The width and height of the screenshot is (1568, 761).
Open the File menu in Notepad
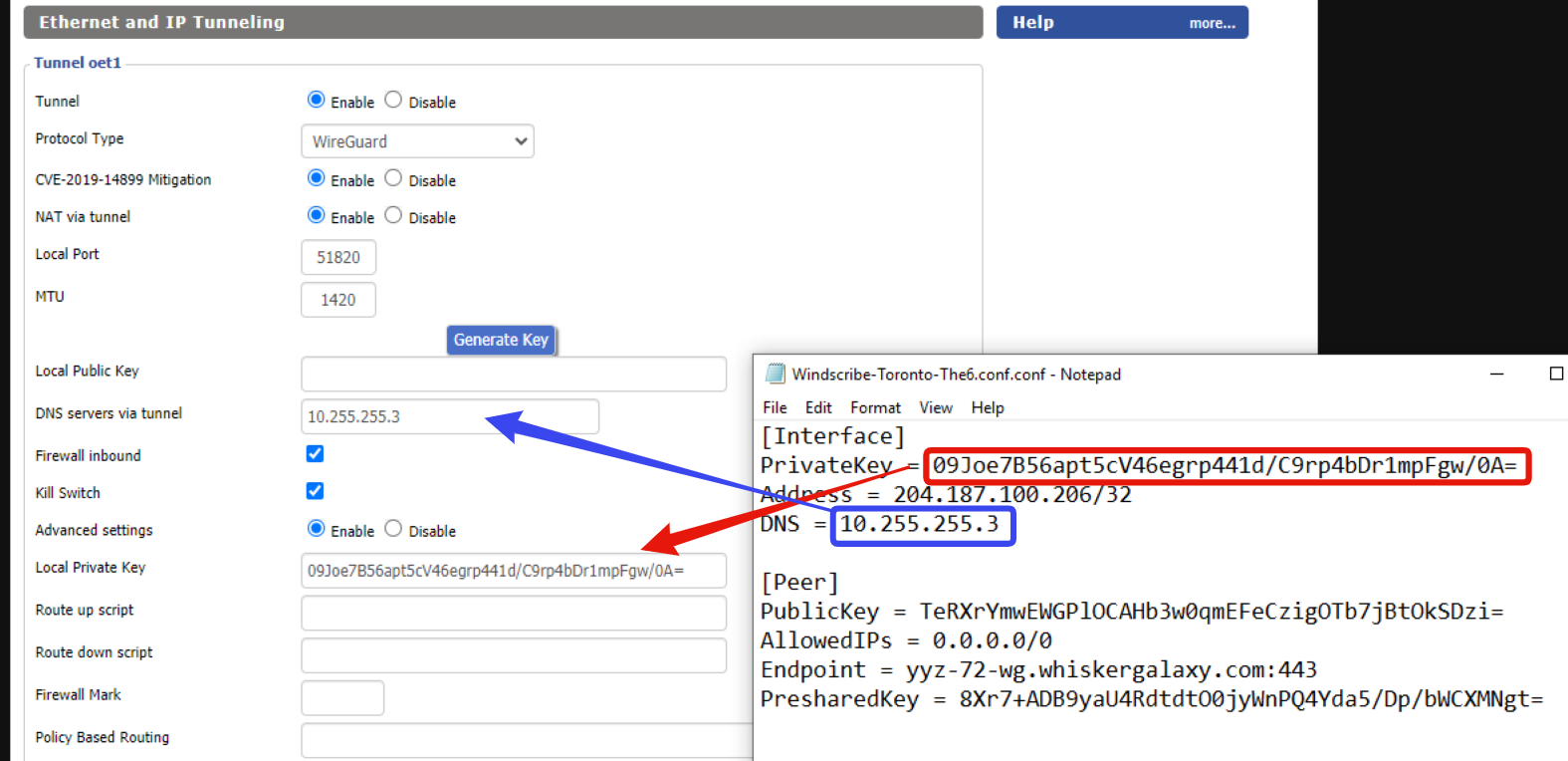click(x=775, y=407)
